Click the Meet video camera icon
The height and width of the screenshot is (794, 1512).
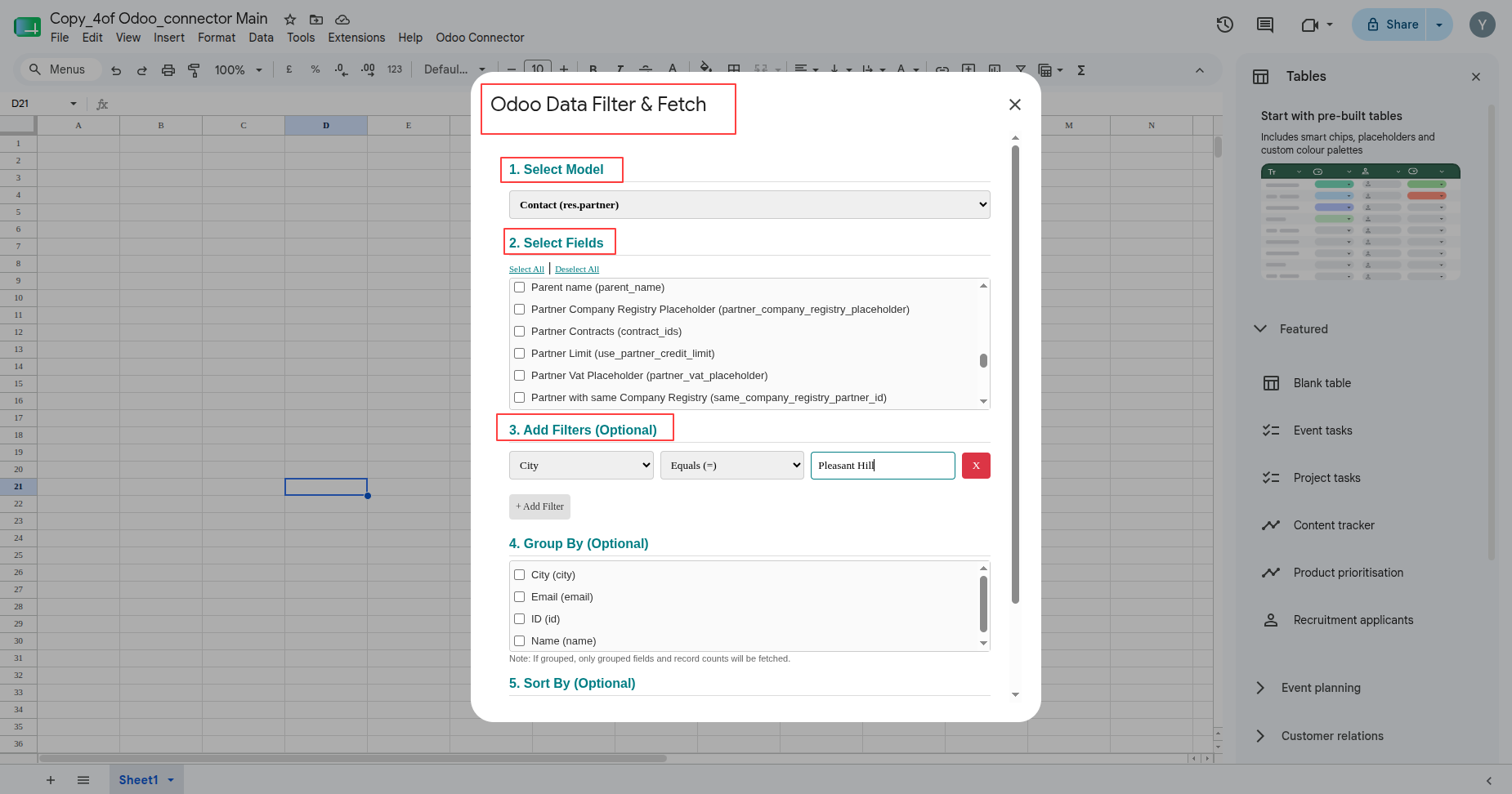[1309, 25]
